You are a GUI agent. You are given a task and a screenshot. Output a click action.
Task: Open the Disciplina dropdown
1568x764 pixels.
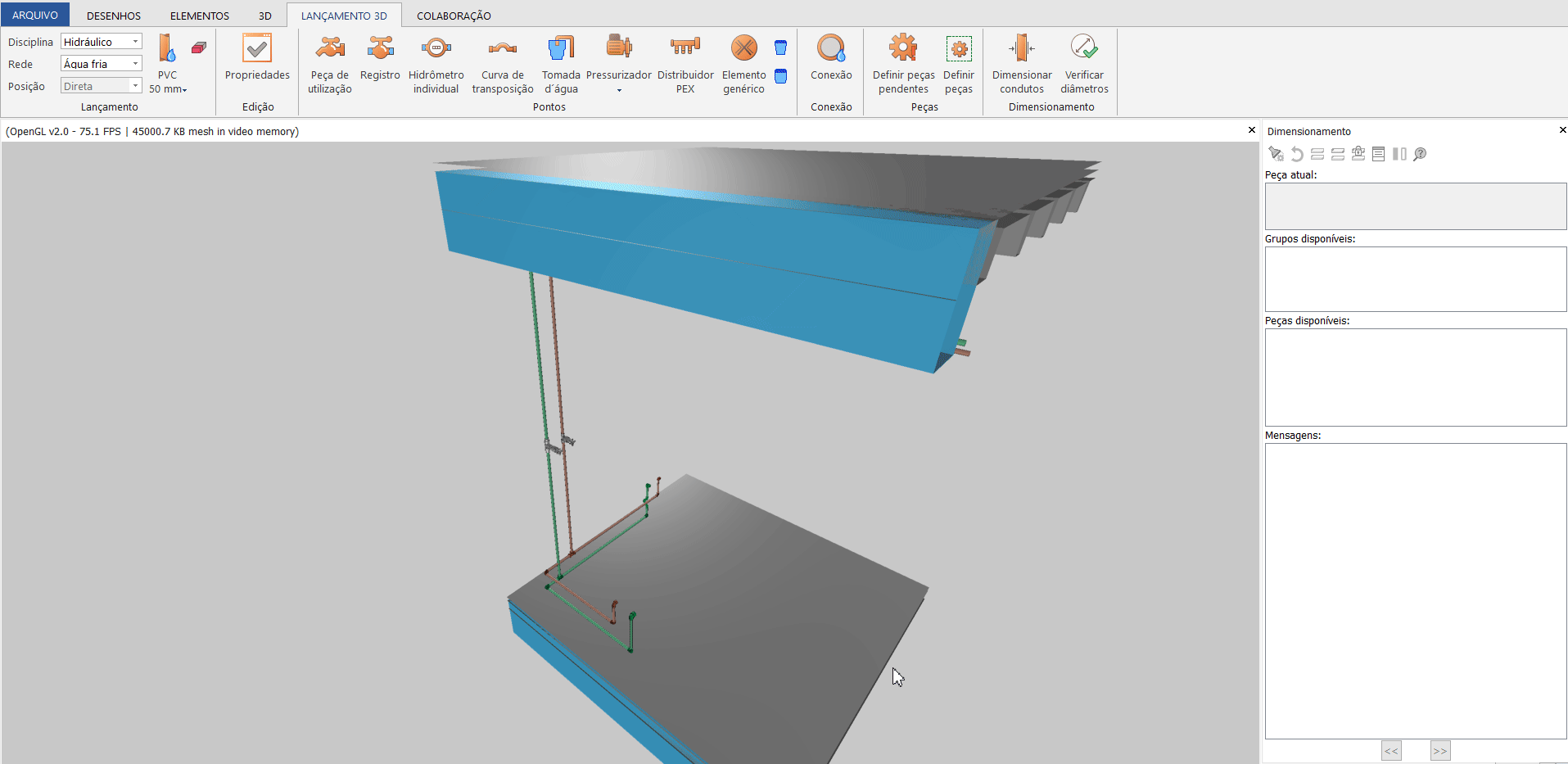tap(102, 42)
